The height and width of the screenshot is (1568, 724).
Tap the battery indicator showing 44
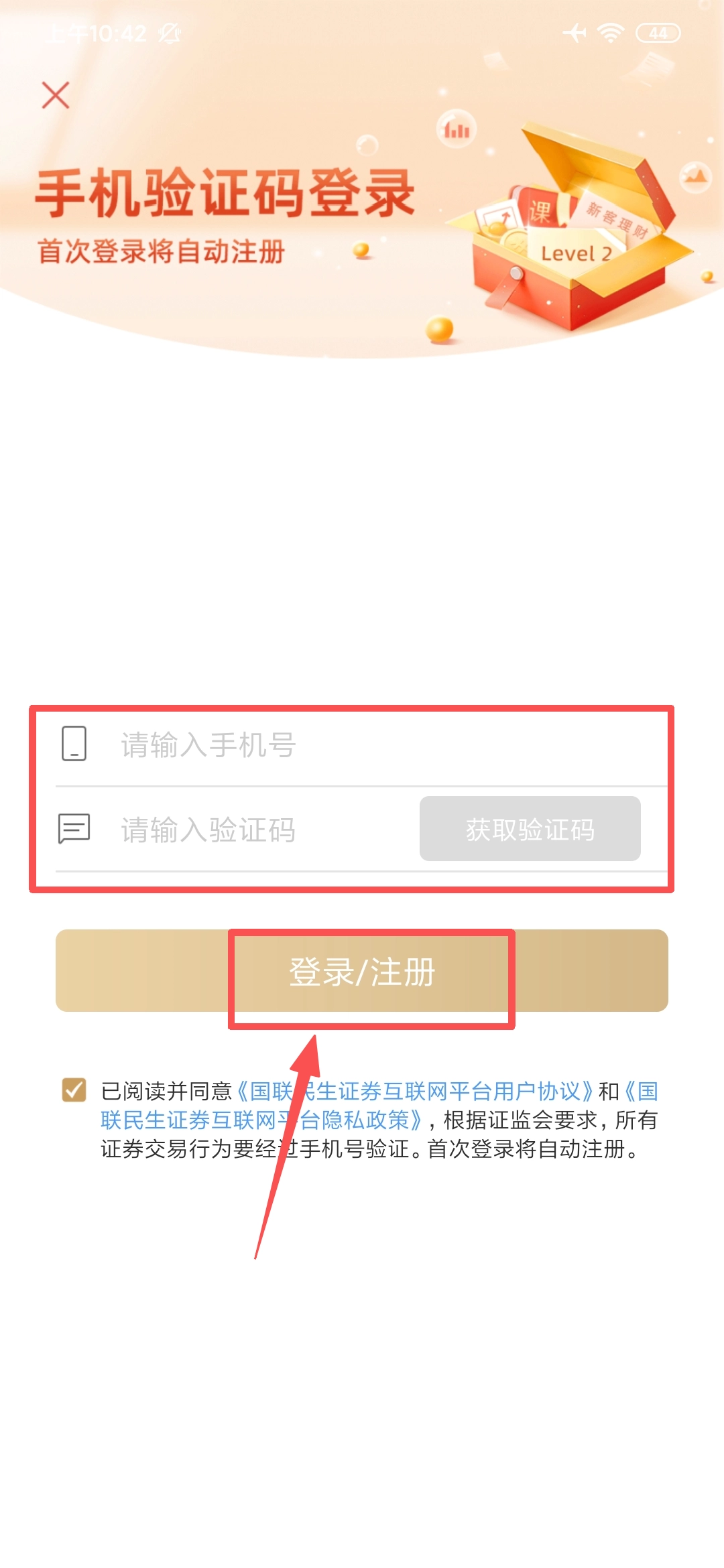point(658,33)
